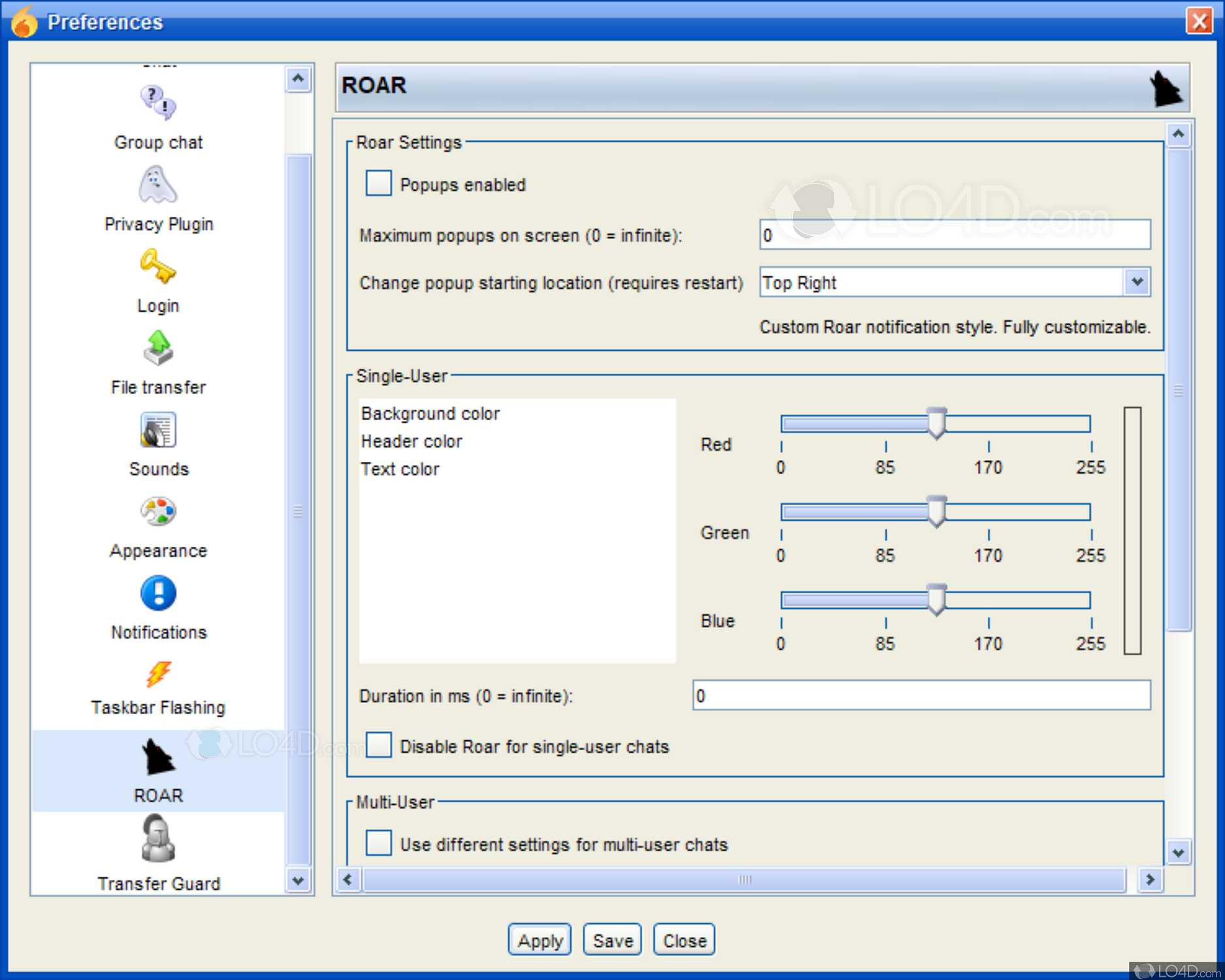
Task: Open Login settings via key icon
Action: 157,267
